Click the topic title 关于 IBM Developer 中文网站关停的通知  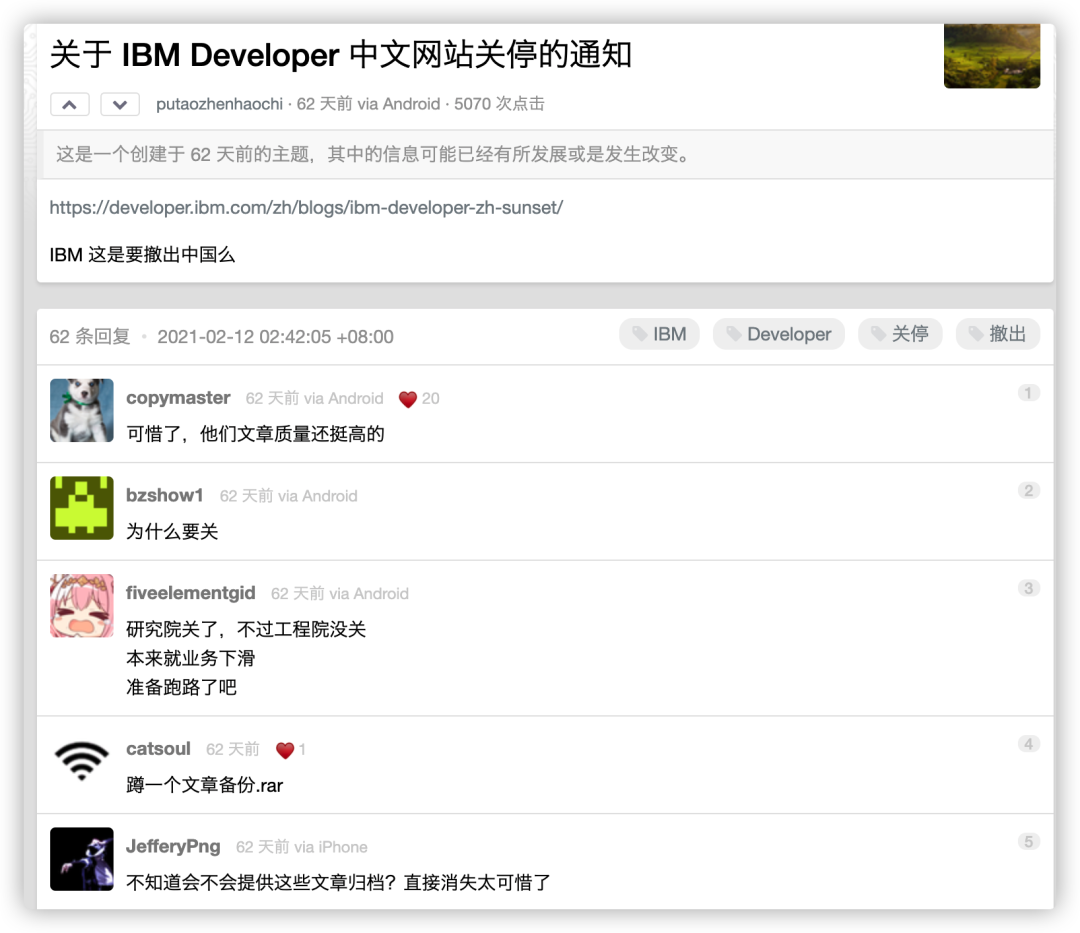341,55
